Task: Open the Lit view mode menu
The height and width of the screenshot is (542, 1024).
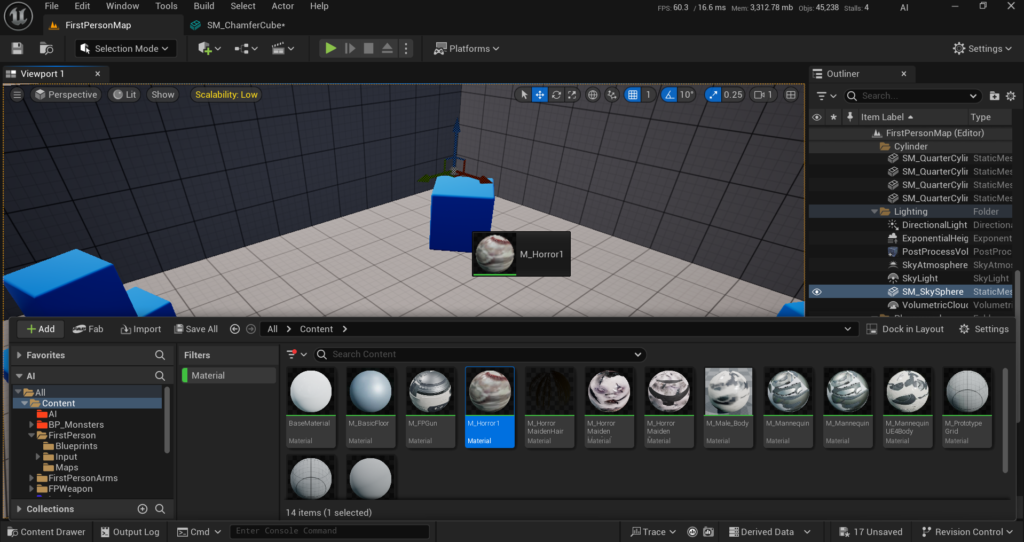Action: (124, 95)
